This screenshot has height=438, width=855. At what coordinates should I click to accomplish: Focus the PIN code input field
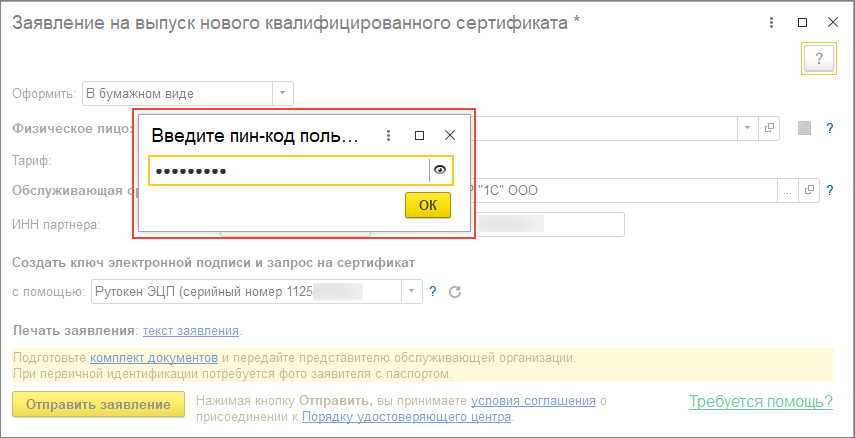288,170
